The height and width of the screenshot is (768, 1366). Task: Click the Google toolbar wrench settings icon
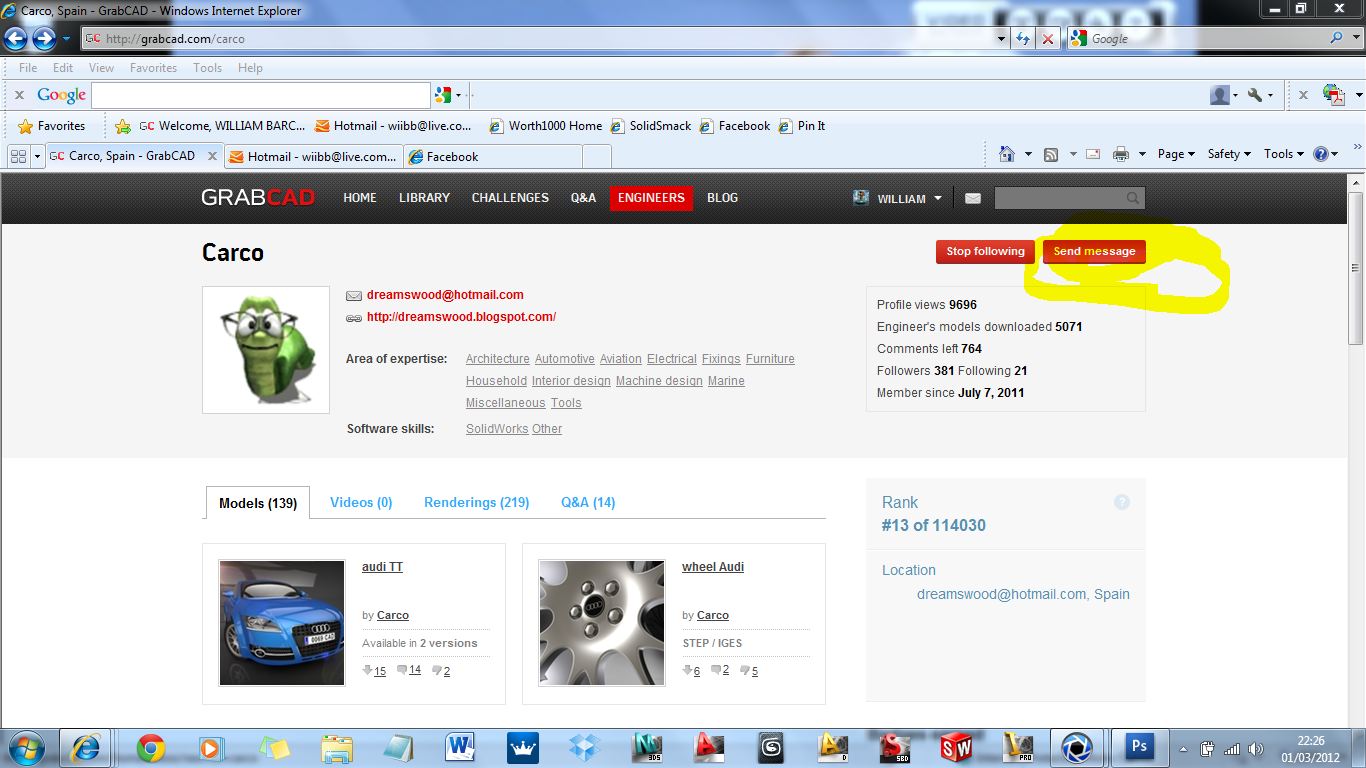[x=1255, y=95]
